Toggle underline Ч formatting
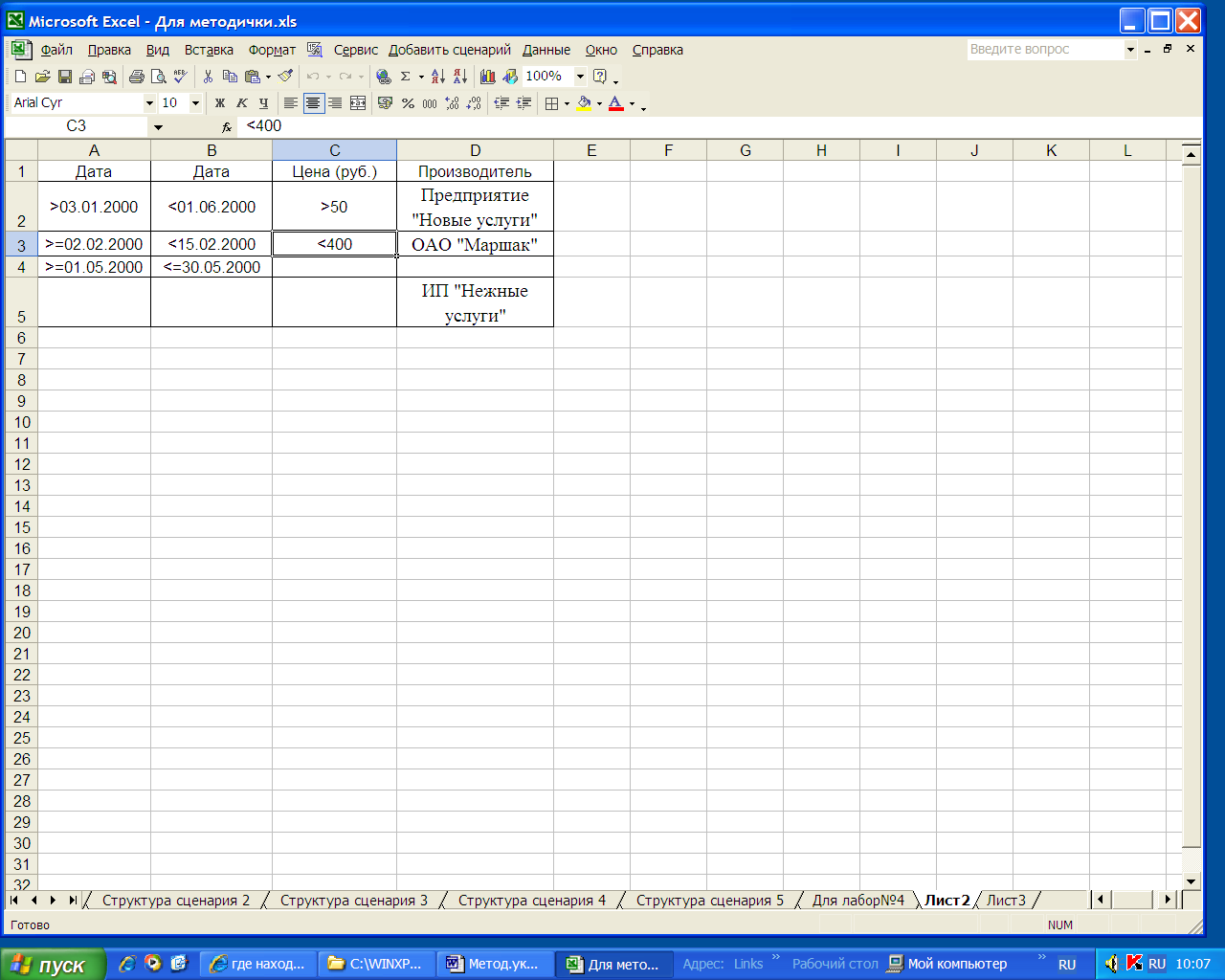Image resolution: width=1225 pixels, height=980 pixels. point(264,103)
